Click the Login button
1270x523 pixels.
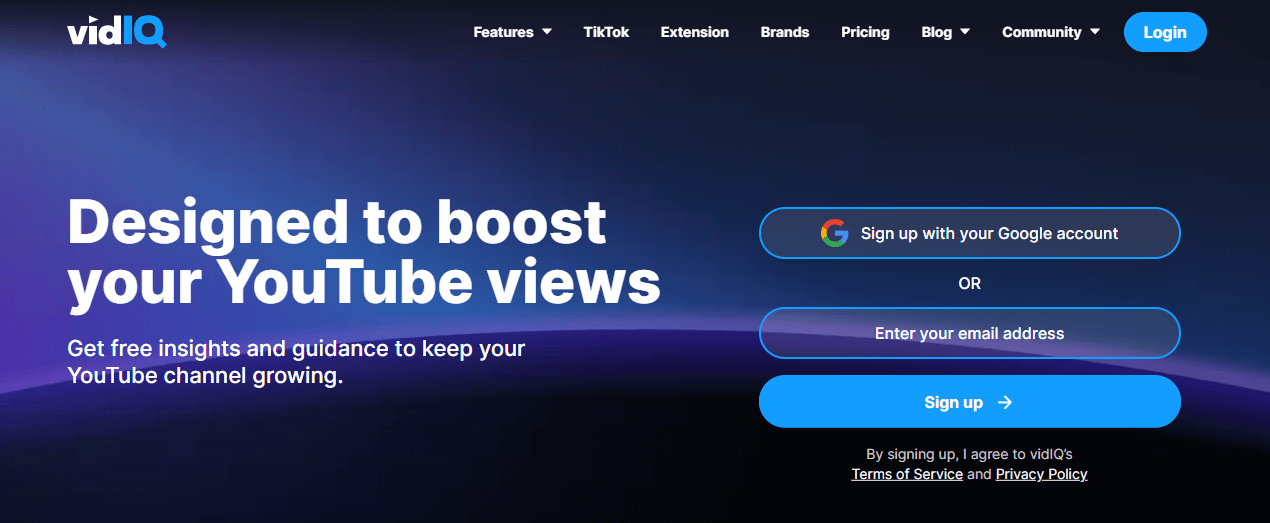[1165, 32]
